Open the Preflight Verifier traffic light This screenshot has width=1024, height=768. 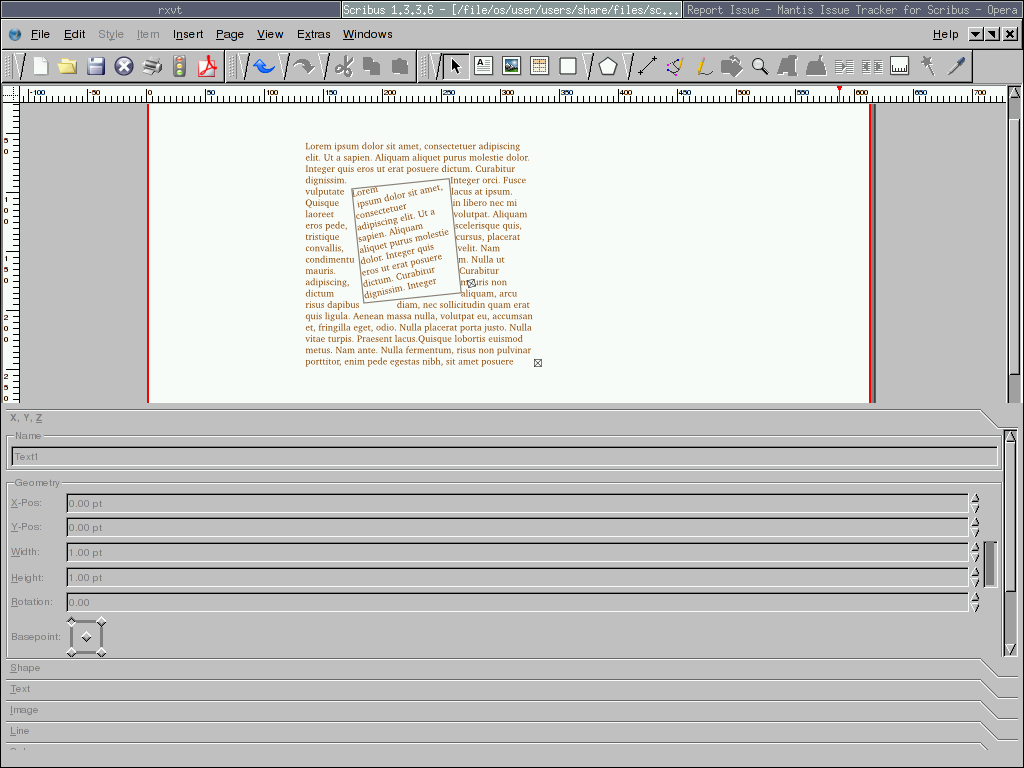(180, 67)
